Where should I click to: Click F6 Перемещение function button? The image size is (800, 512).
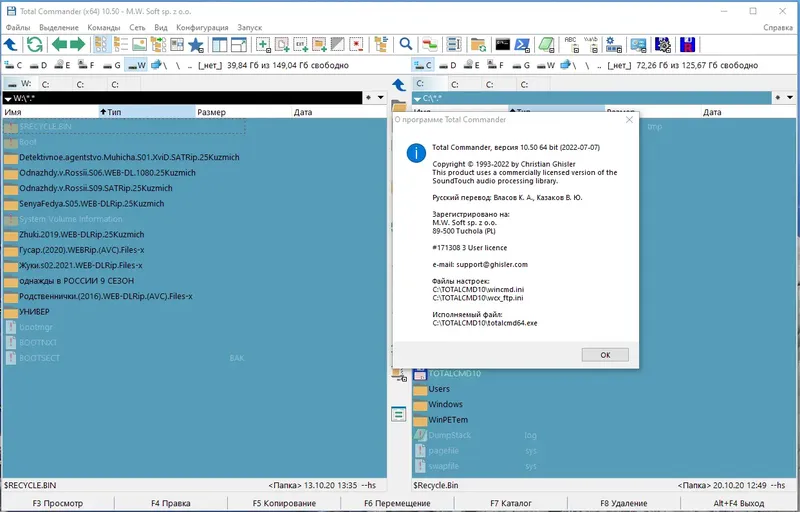397,503
